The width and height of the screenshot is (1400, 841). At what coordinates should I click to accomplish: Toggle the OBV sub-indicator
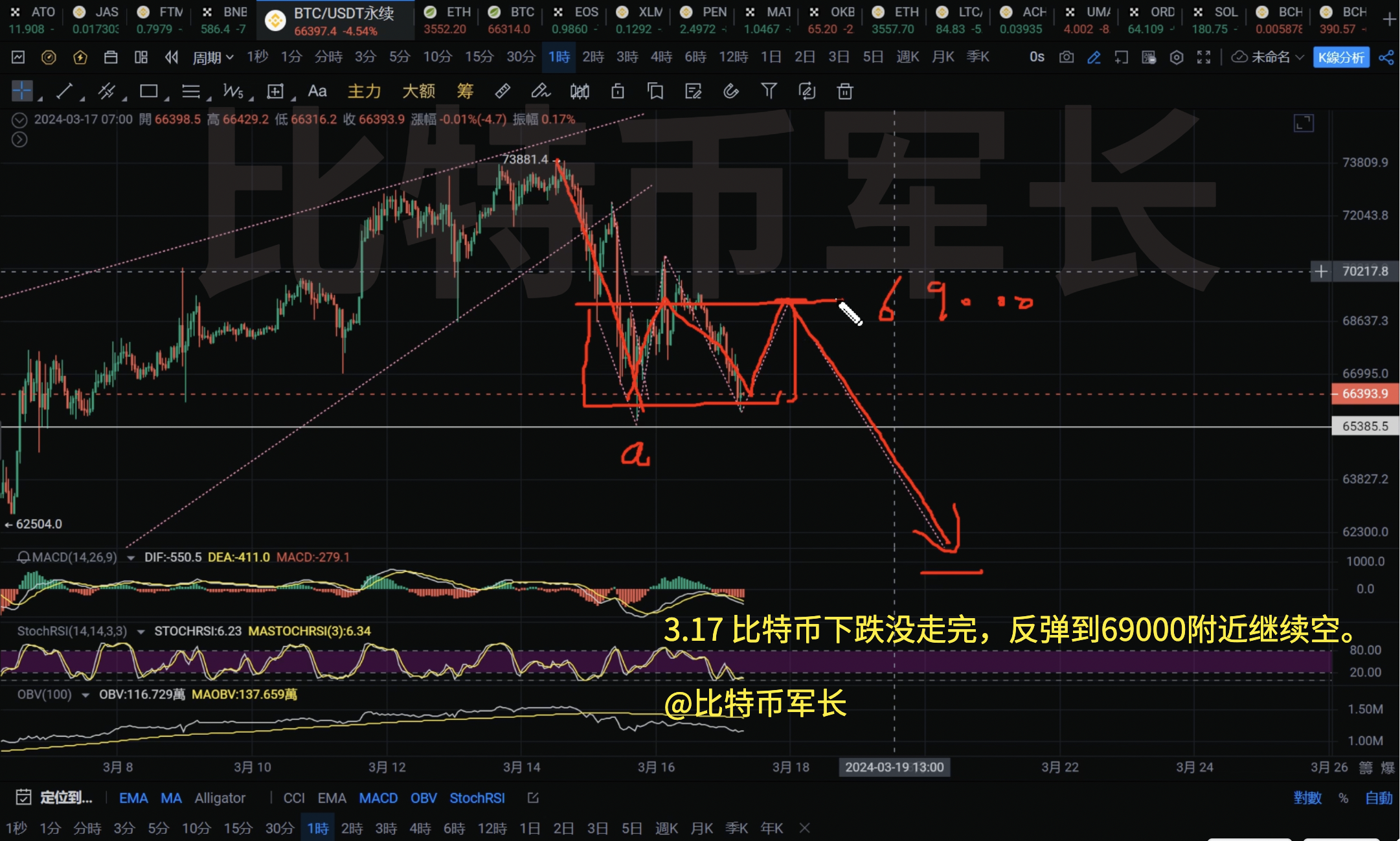tap(423, 798)
